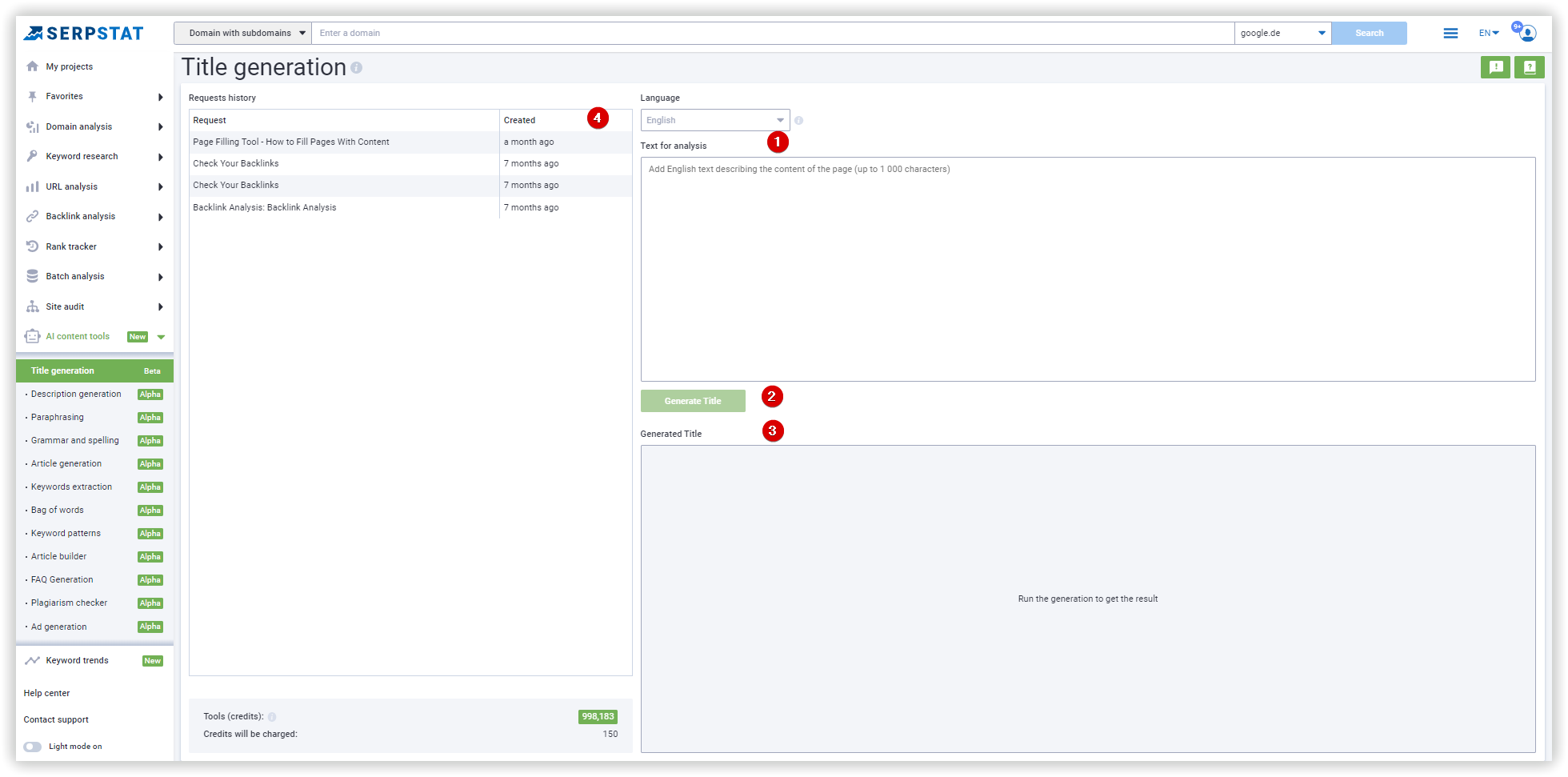Viewport: 1568px width, 777px height.
Task: Expand the URL analysis submenu arrow
Action: pos(161,186)
